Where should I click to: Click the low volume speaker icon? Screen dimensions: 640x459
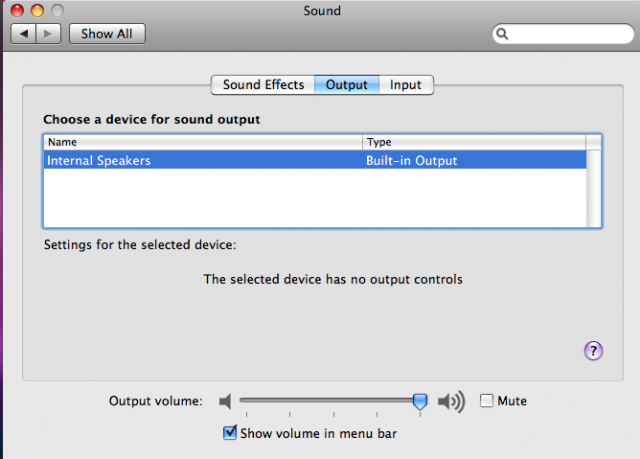(225, 401)
